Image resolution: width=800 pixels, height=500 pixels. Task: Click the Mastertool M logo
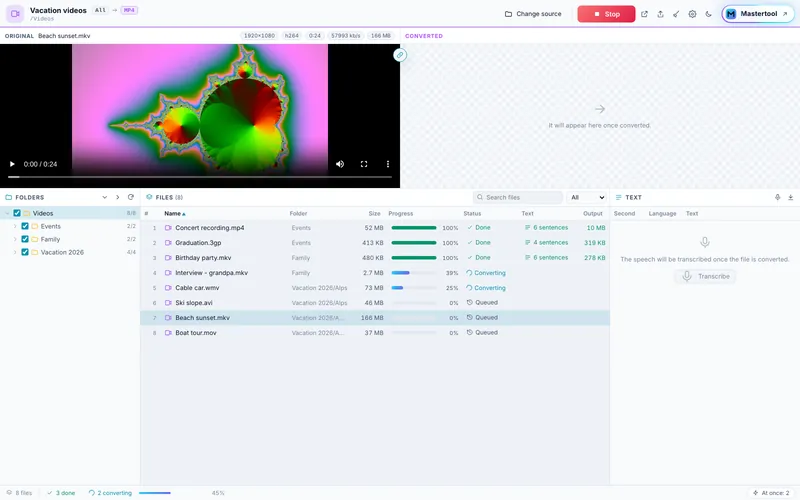tap(731, 14)
